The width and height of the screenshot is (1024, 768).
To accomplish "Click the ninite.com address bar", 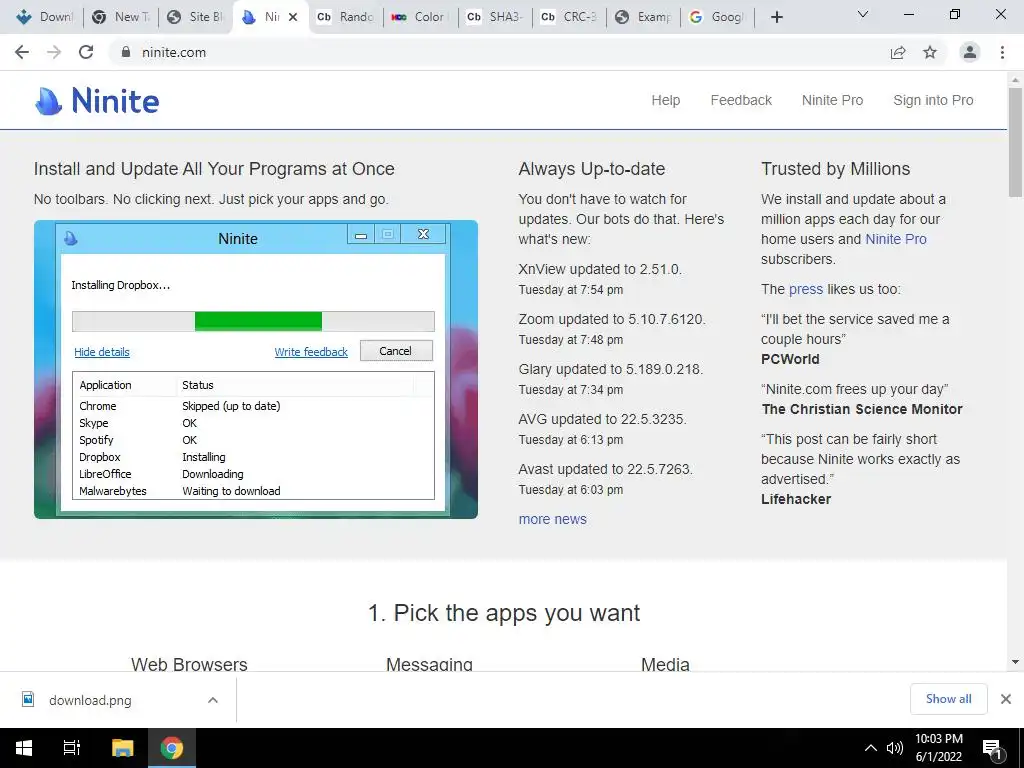I will (x=496, y=52).
